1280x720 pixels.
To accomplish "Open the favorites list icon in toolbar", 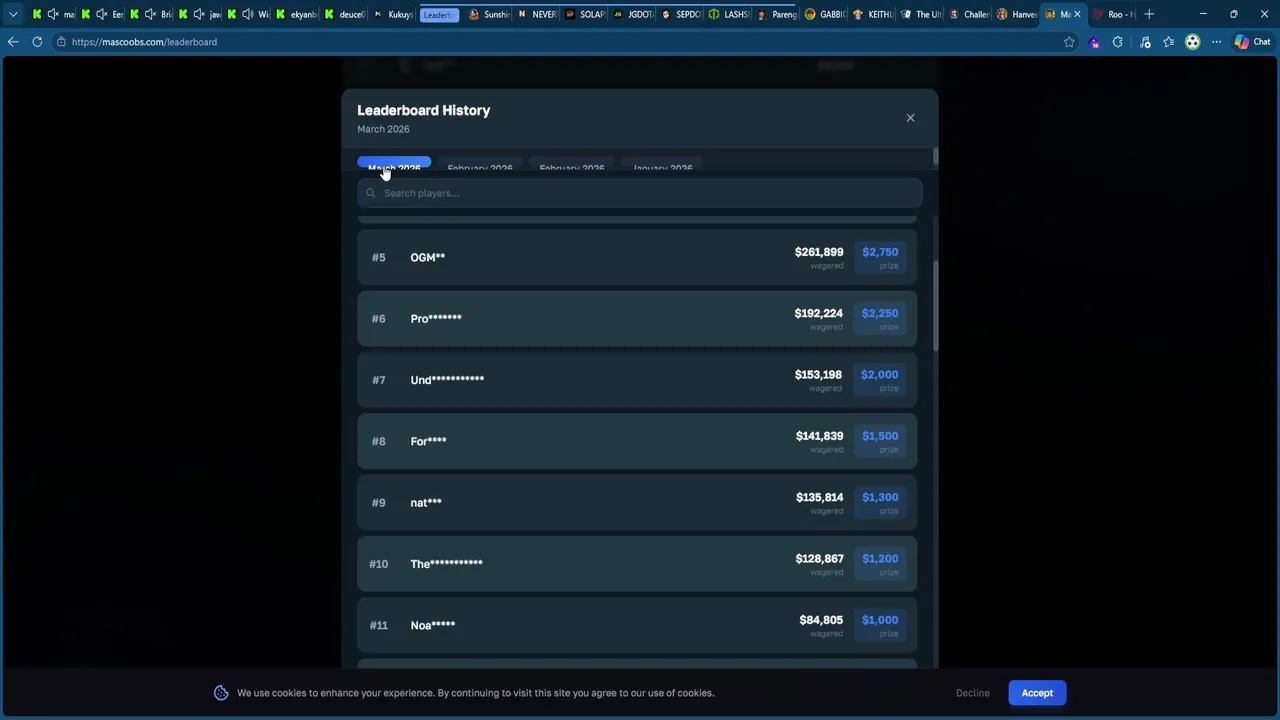I will click(1168, 42).
